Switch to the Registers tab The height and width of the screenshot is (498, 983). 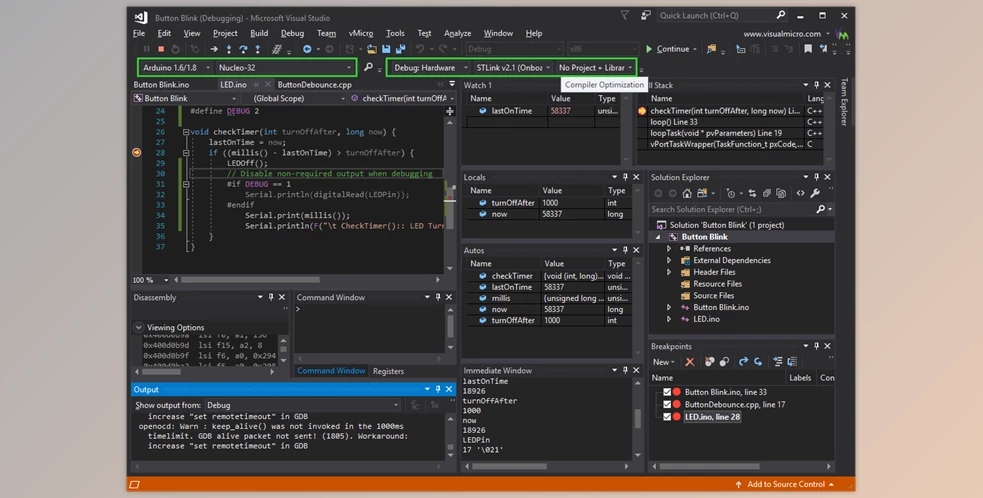coord(388,371)
